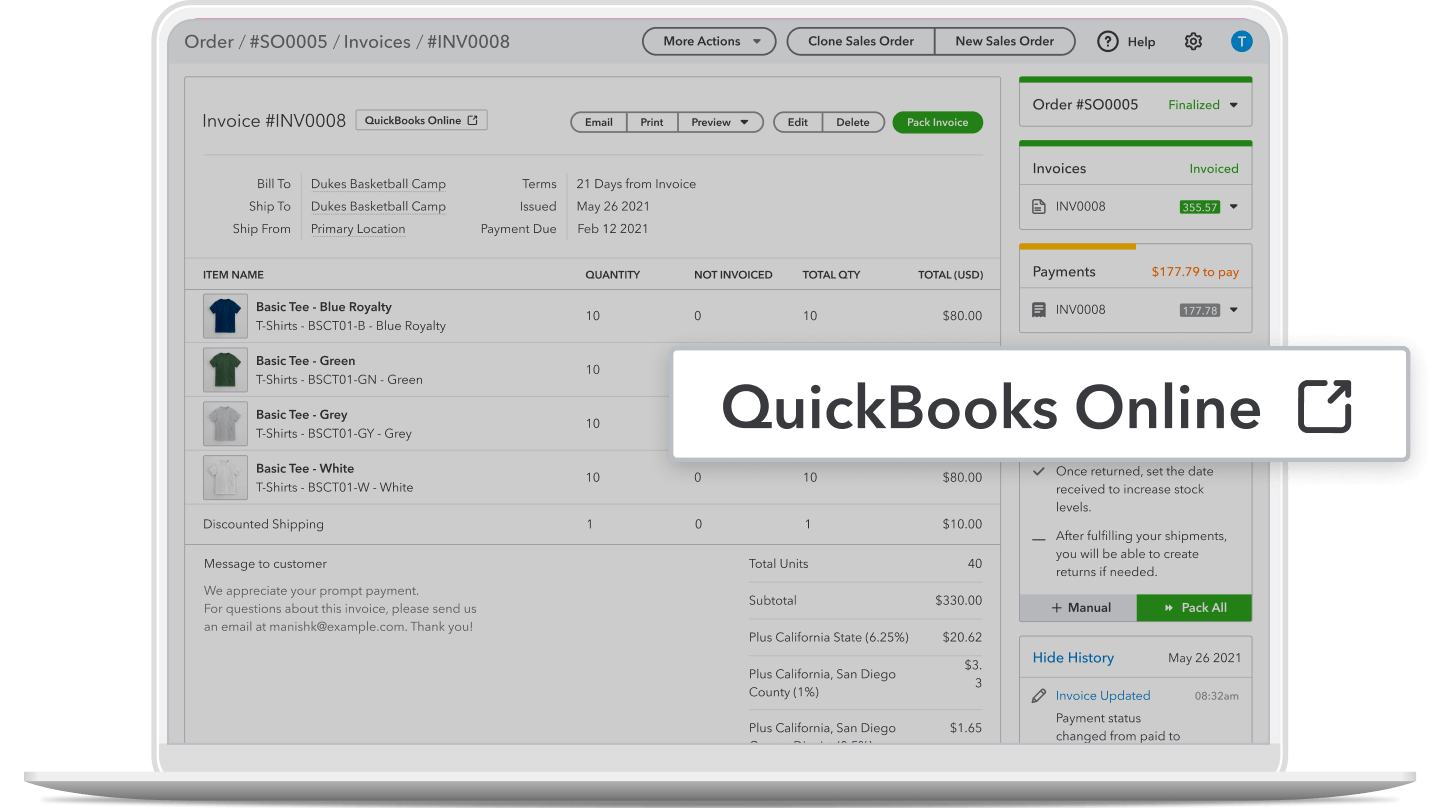Screen dimensions: 1440x808
Task: Open the Help question mark icon
Action: [1107, 41]
